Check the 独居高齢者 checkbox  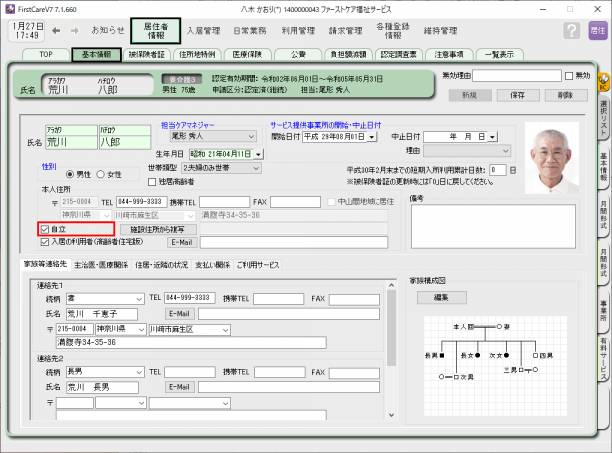click(151, 182)
